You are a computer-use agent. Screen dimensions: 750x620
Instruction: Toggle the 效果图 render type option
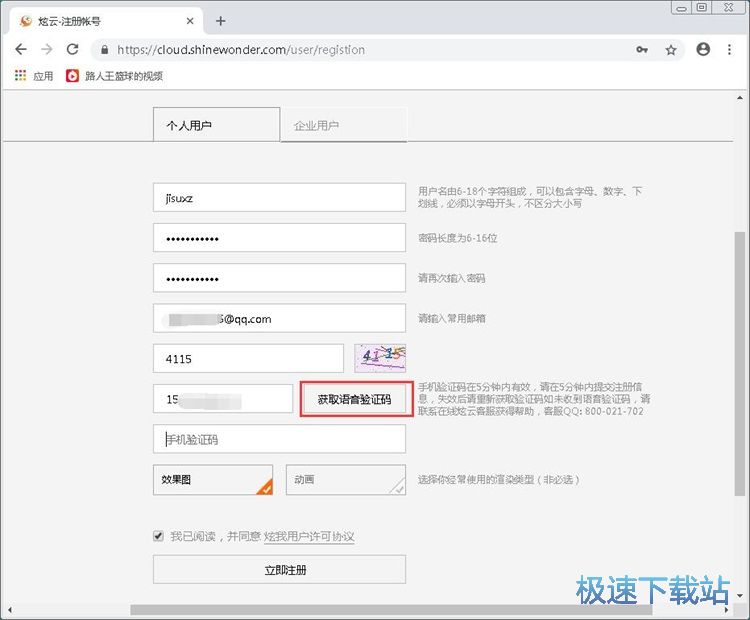213,480
